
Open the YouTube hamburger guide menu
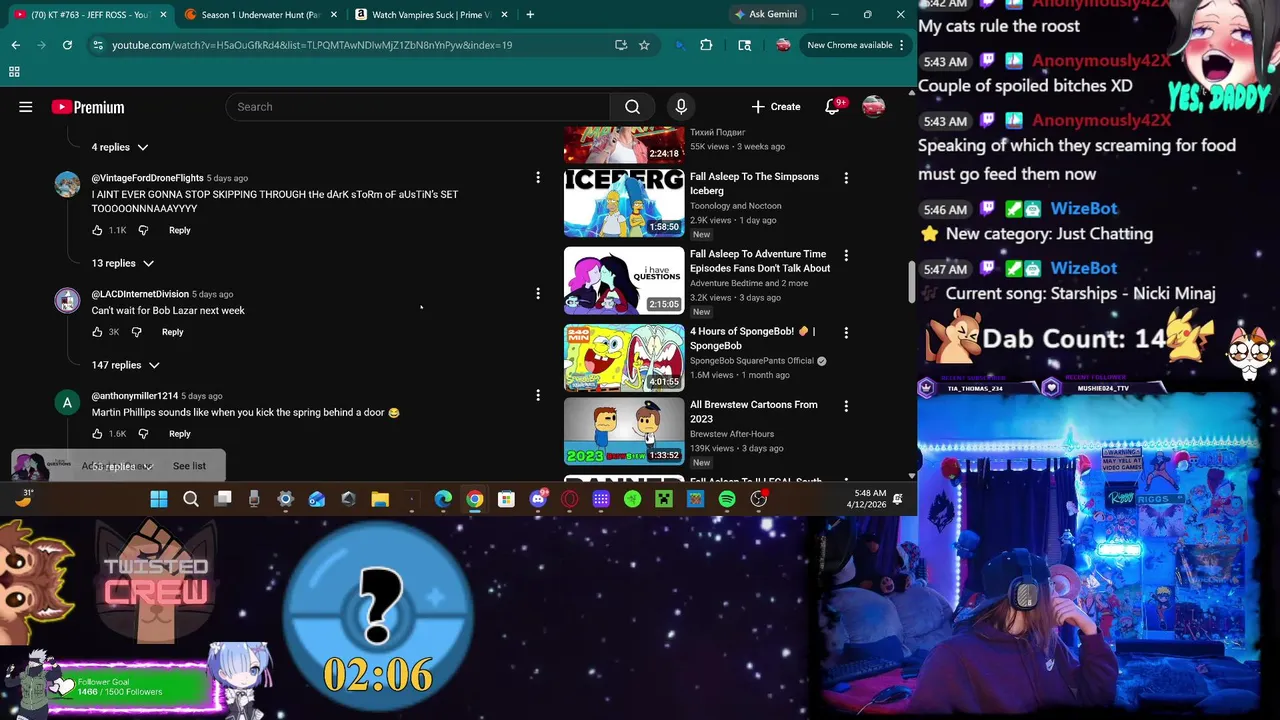(x=26, y=107)
